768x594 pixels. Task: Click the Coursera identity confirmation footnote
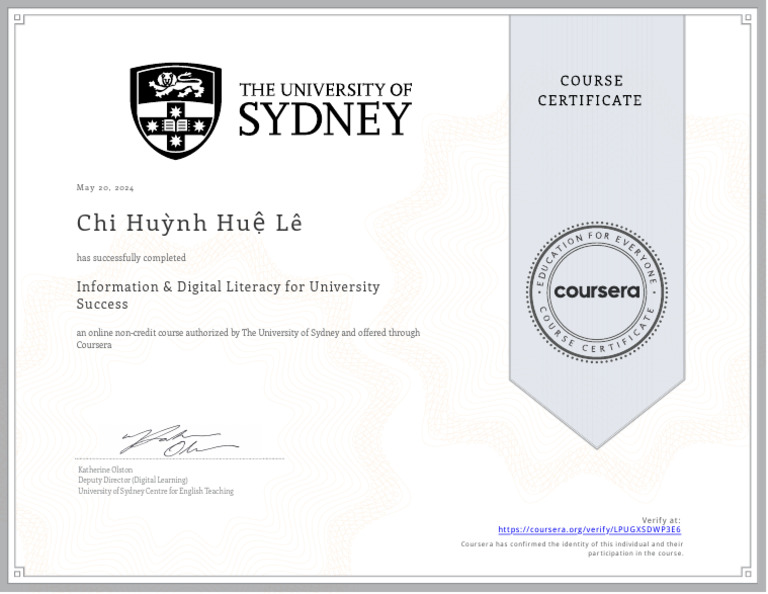coord(572,548)
